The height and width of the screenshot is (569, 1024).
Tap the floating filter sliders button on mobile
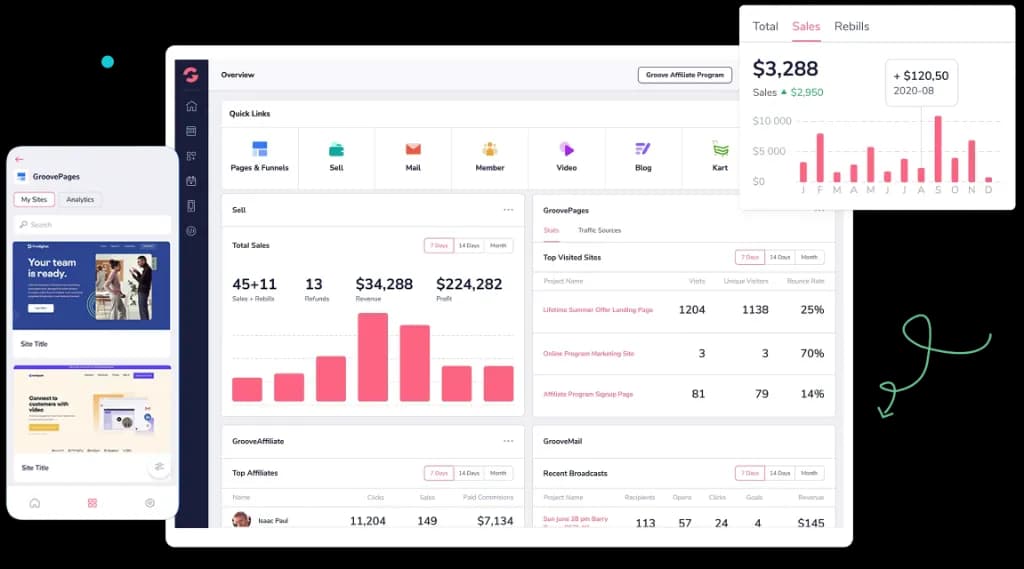(159, 466)
